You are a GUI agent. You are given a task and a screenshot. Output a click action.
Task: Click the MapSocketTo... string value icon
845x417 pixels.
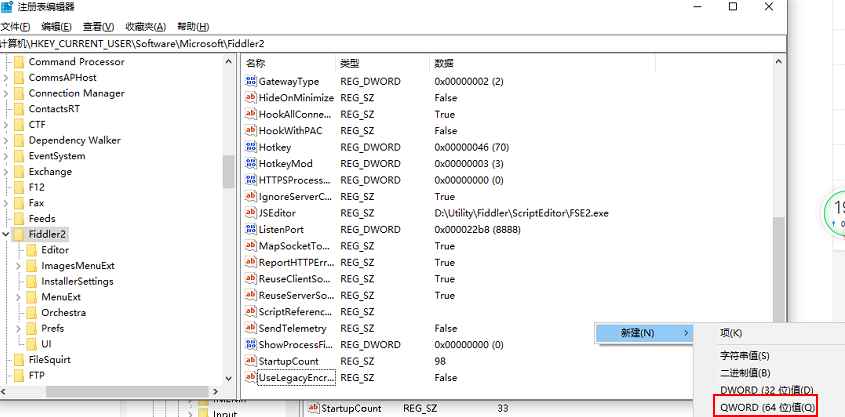click(x=251, y=246)
